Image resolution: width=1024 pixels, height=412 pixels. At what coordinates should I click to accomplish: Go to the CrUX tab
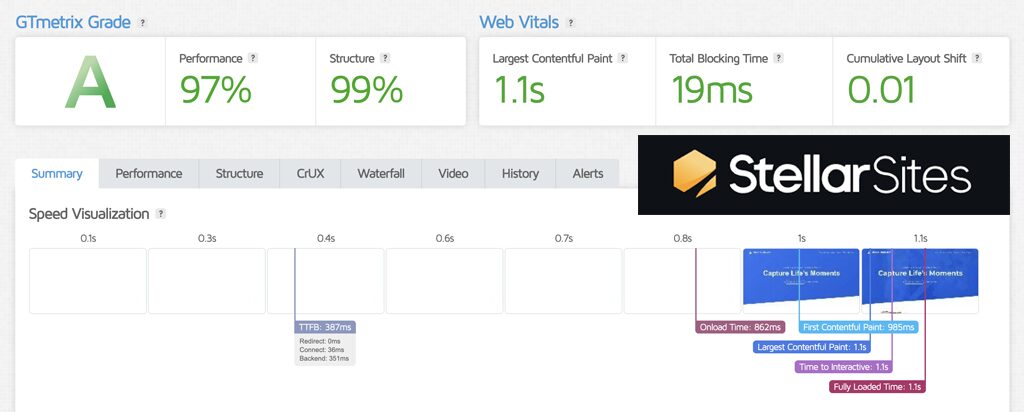[x=310, y=174]
